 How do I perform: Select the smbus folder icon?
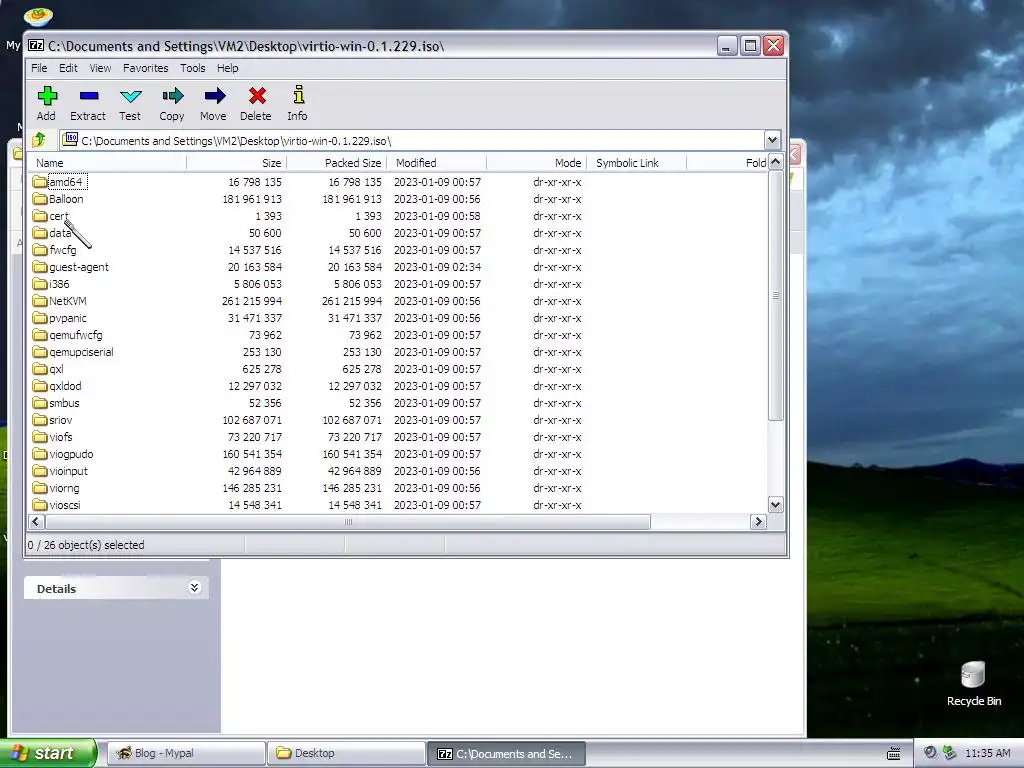tap(40, 402)
